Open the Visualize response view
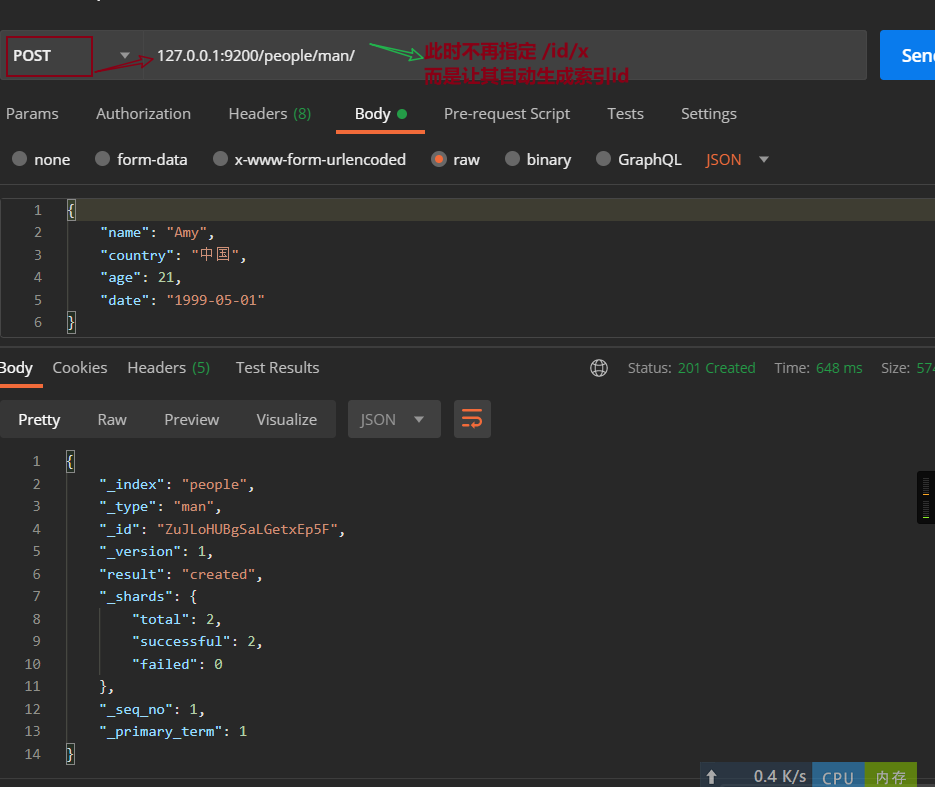 [x=286, y=420]
